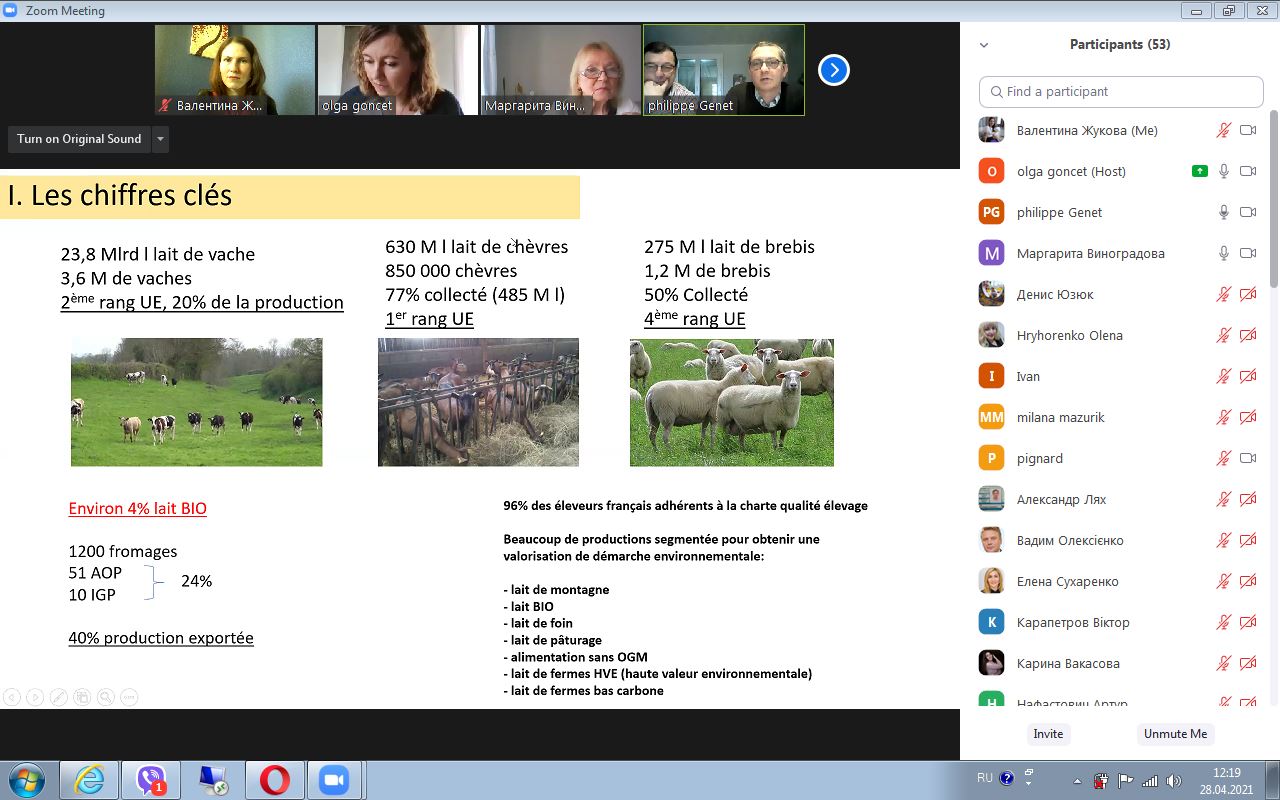Viewport: 1280px width, 800px height.
Task: Click the Unmute Me button
Action: [x=1175, y=733]
